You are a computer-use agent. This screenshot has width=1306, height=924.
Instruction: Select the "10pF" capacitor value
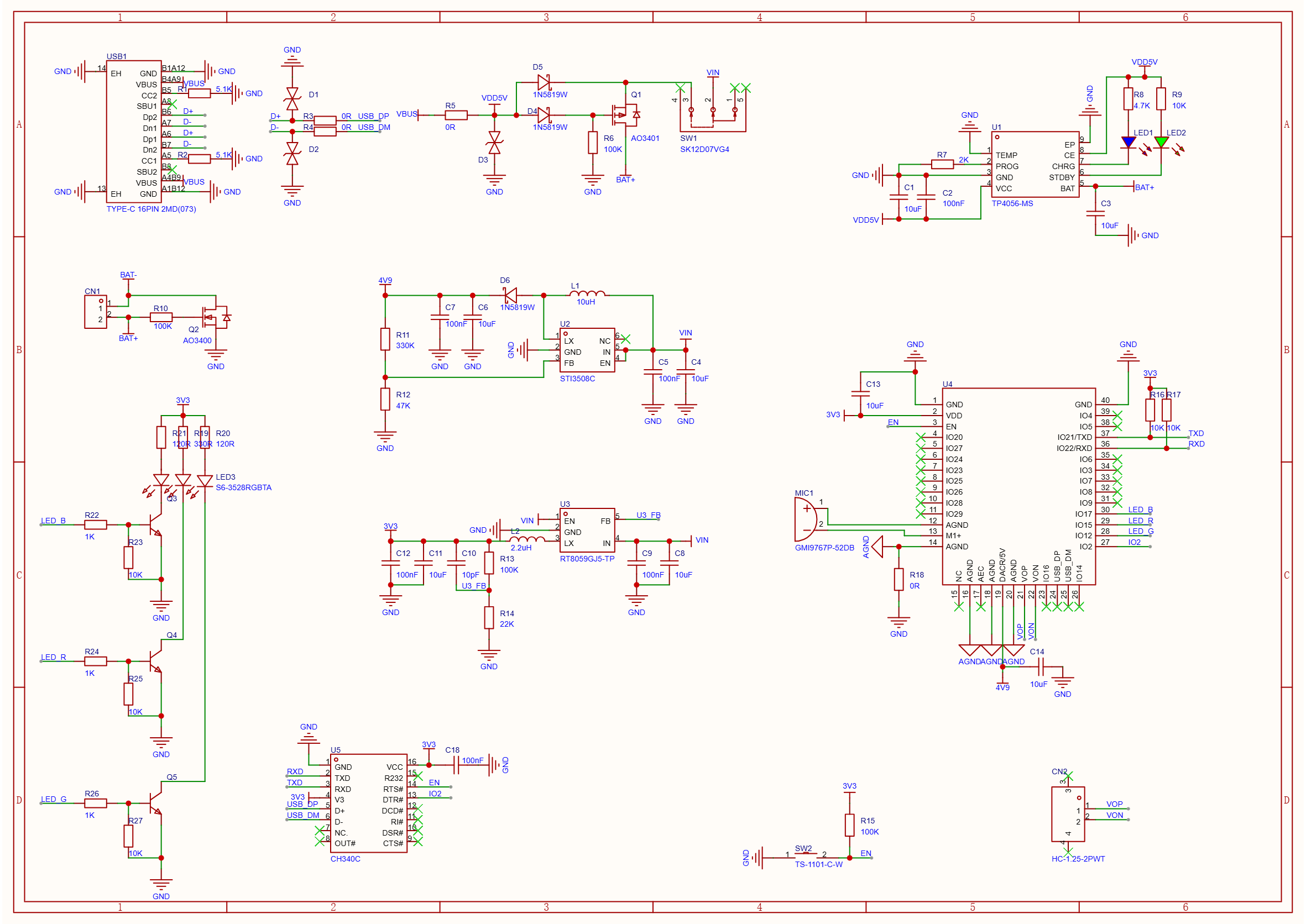click(470, 575)
